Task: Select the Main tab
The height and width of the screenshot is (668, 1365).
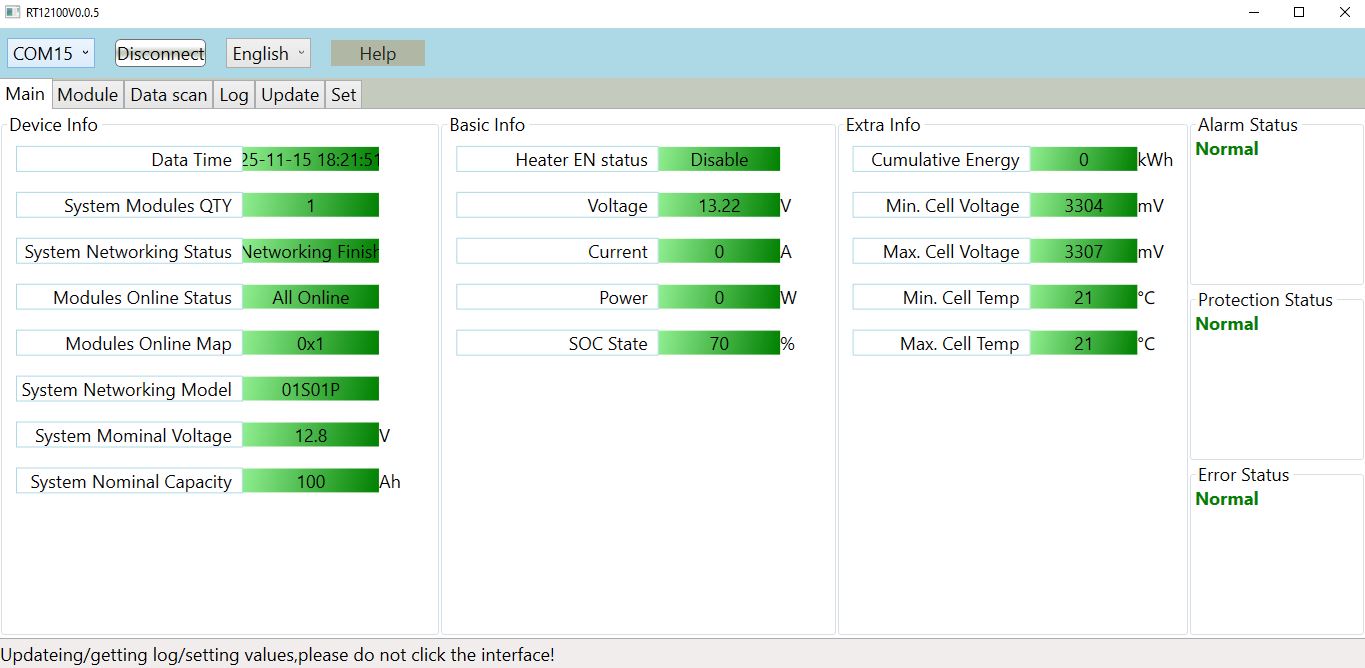Action: (26, 94)
